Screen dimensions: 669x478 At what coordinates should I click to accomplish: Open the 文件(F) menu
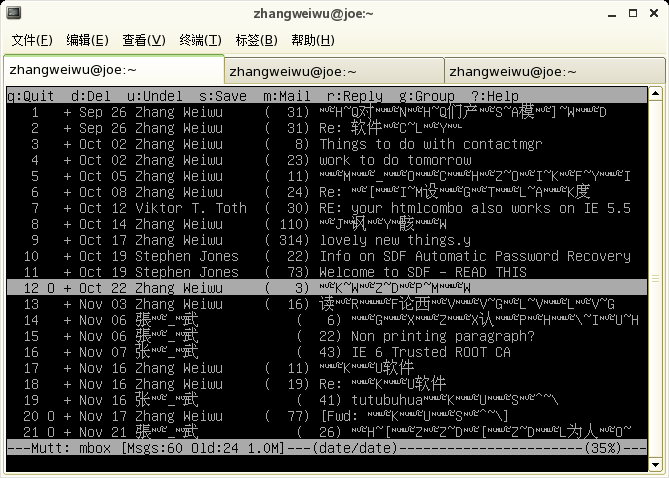(32, 40)
